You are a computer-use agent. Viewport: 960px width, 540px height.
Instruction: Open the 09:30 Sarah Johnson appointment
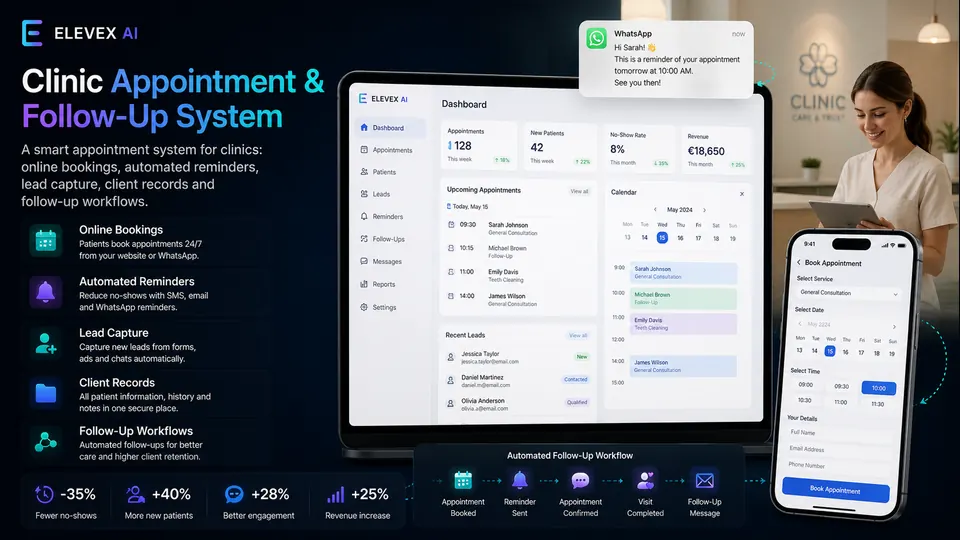(518, 228)
